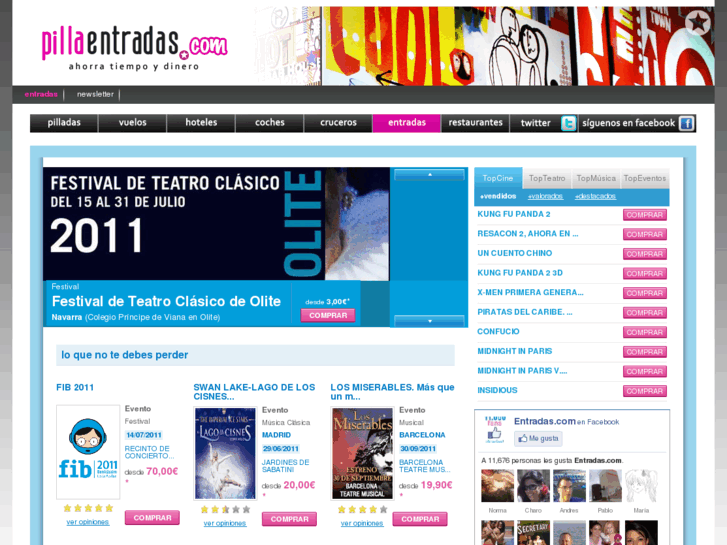The width and height of the screenshot is (727, 545).
Task: Click the Facebook icon in navigation bar
Action: tap(686, 123)
